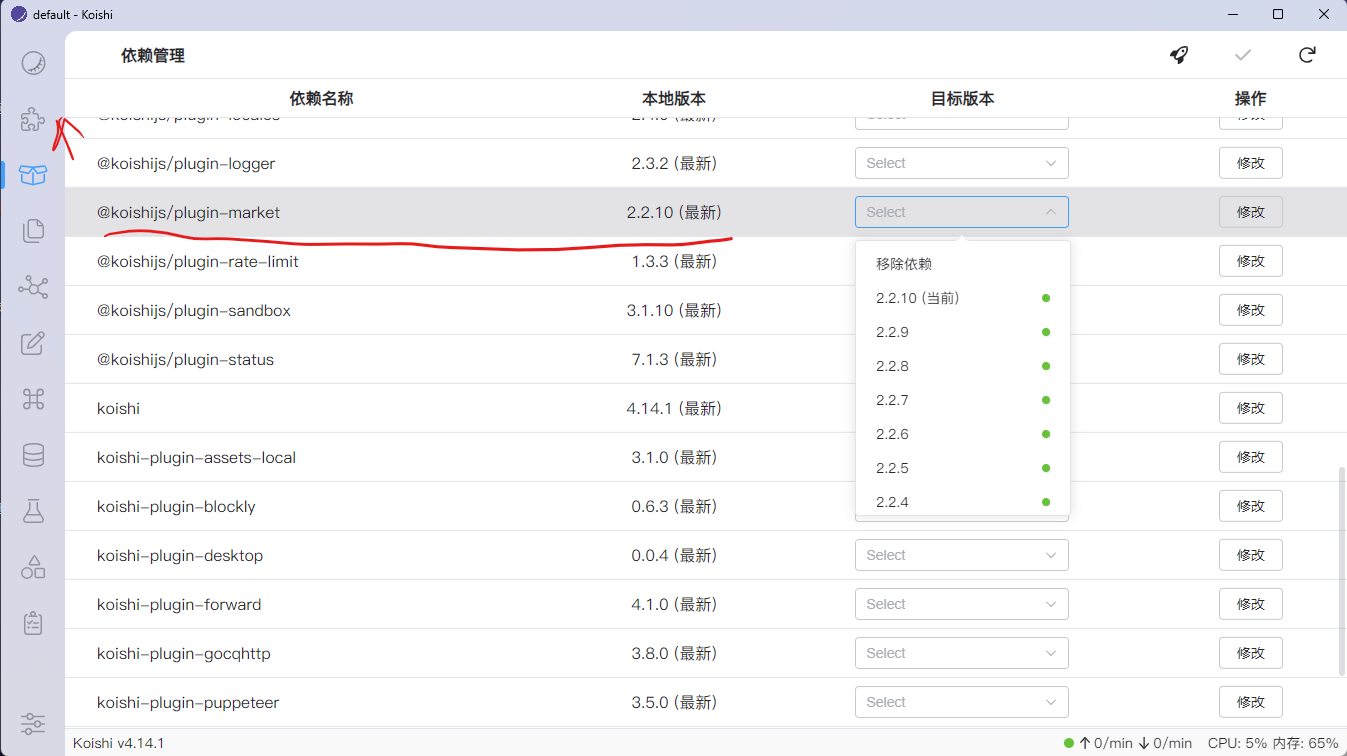
Task: Select version 2.2.4 from list
Action: [963, 500]
